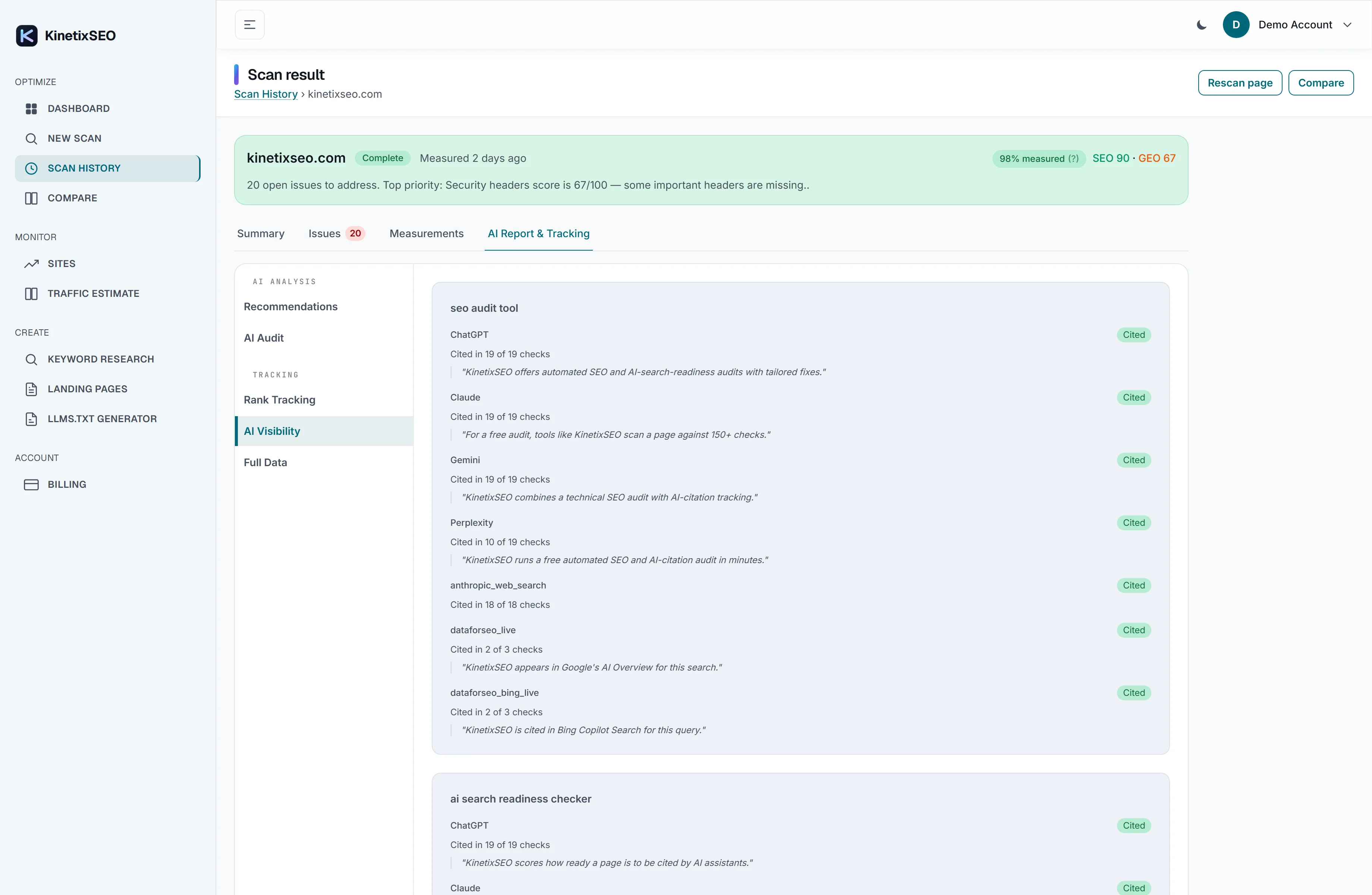This screenshot has height=895, width=1372.
Task: Open the Summary tab
Action: 261,233
